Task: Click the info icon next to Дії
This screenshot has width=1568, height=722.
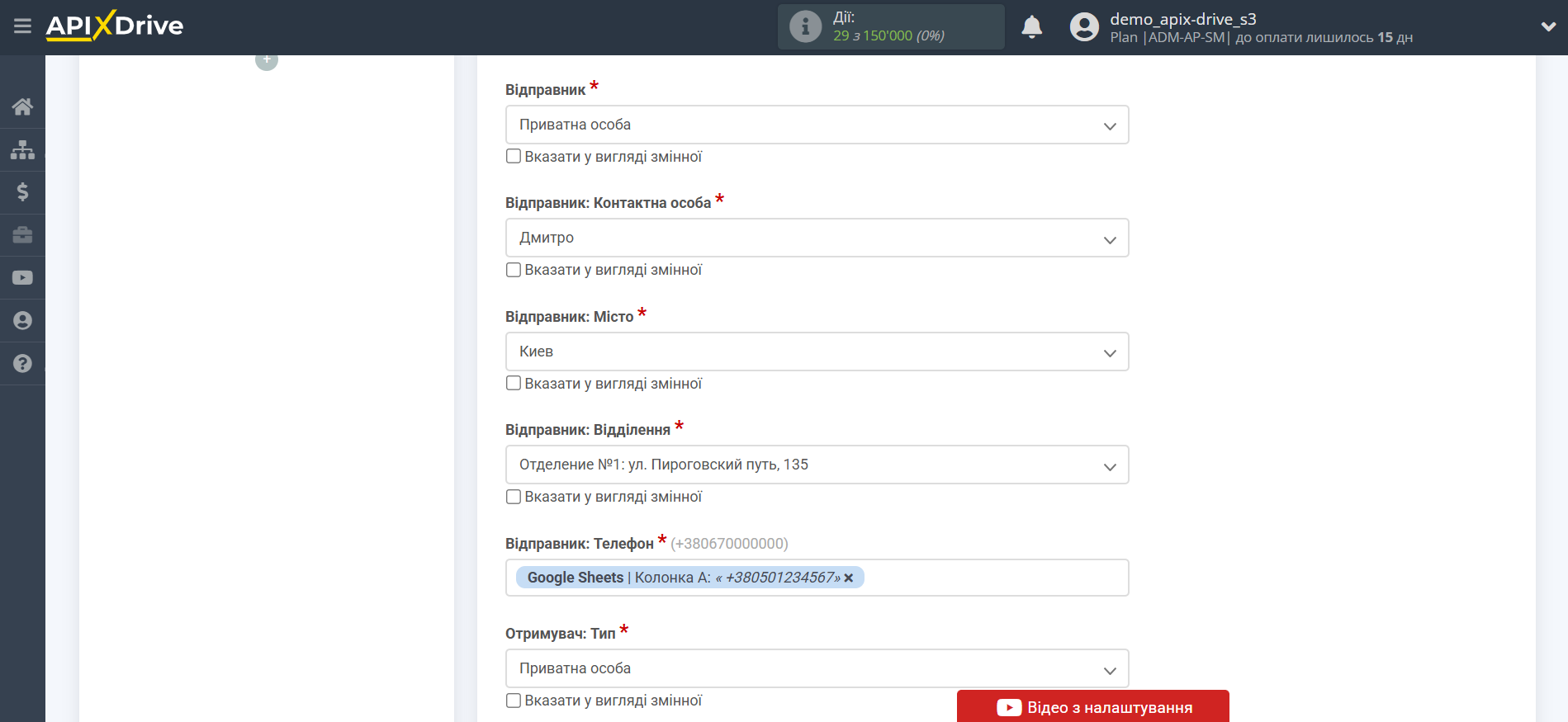Action: coord(805,26)
